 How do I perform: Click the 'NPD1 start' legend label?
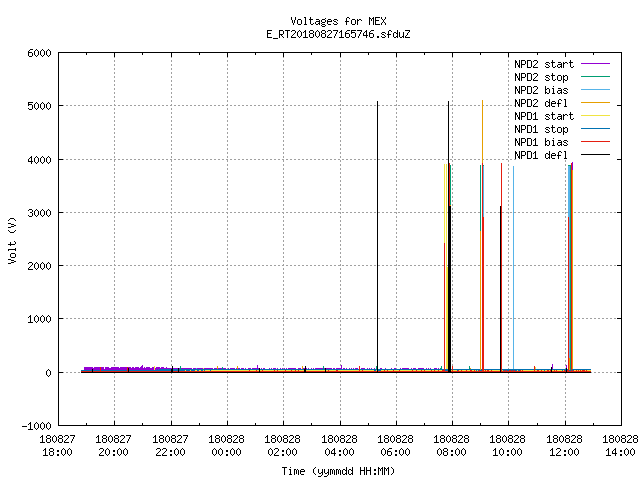tap(544, 116)
